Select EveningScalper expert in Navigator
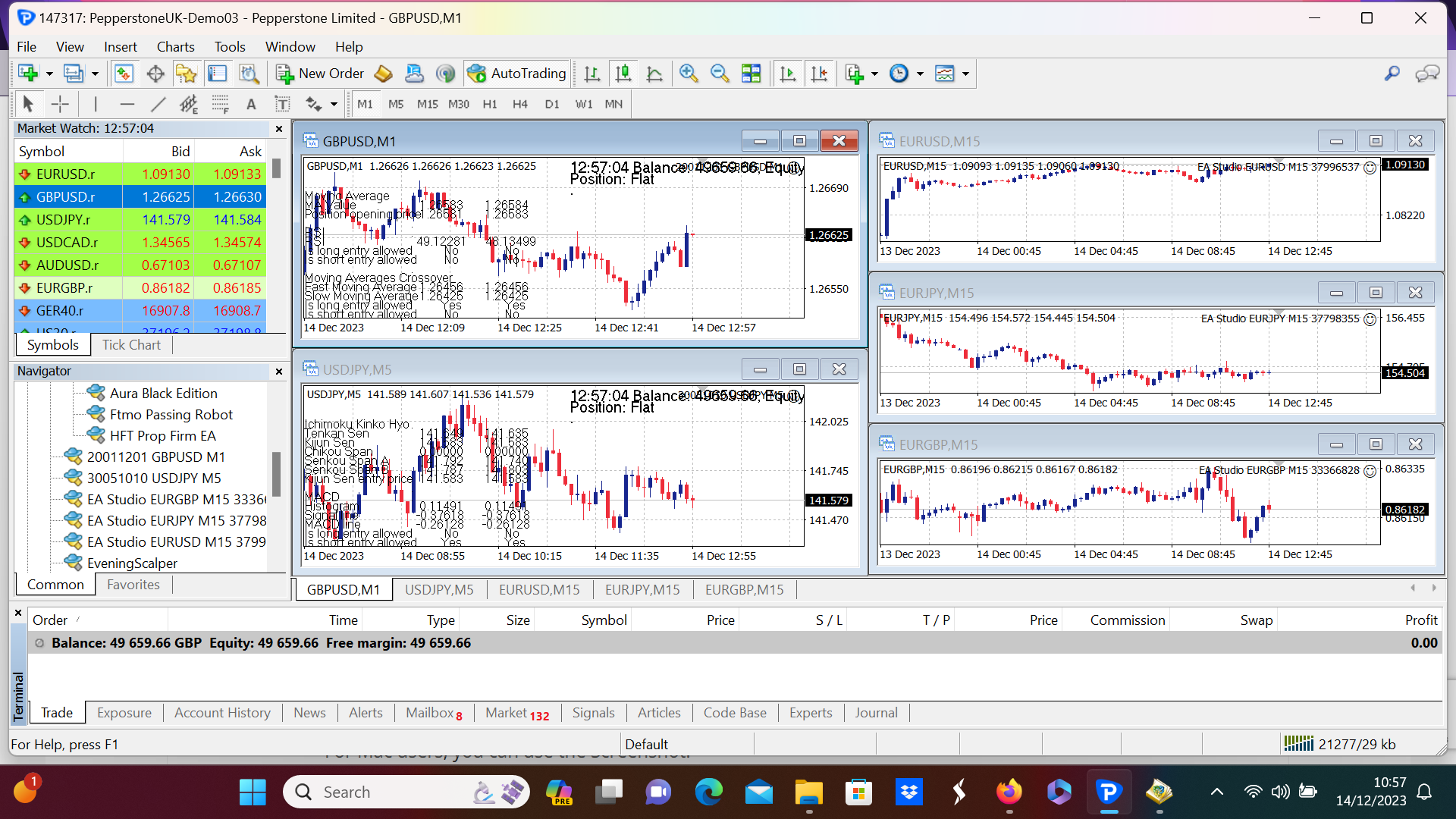 pos(132,563)
